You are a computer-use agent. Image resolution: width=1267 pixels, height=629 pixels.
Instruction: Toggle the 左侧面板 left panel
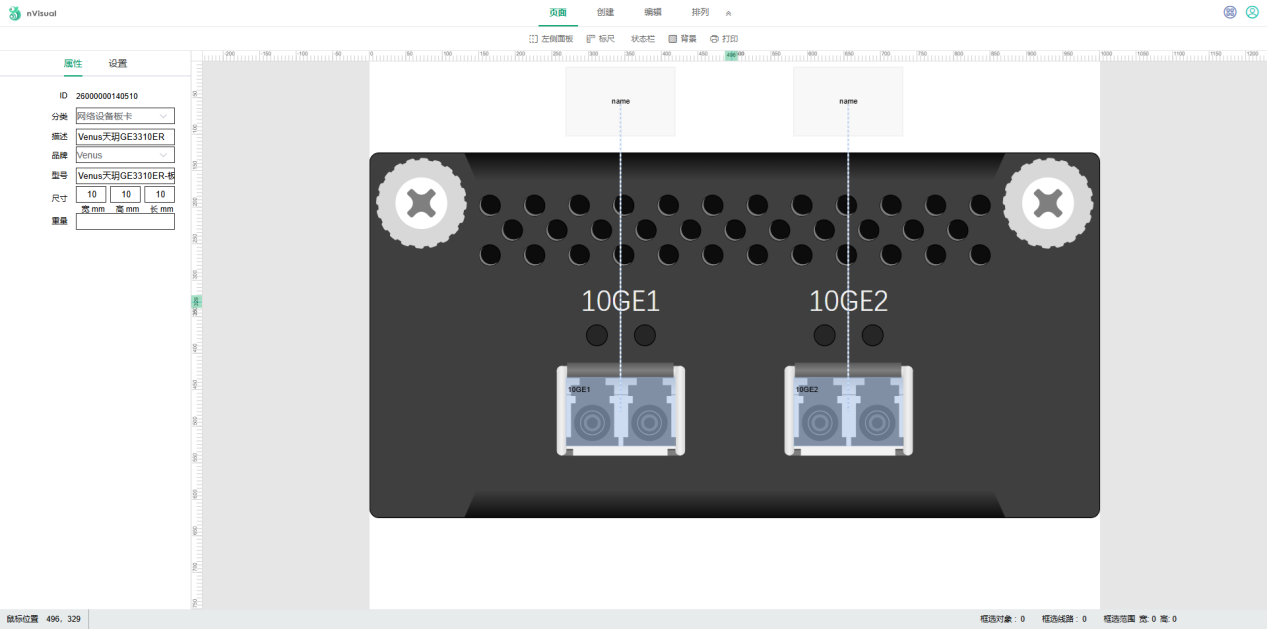coord(551,39)
